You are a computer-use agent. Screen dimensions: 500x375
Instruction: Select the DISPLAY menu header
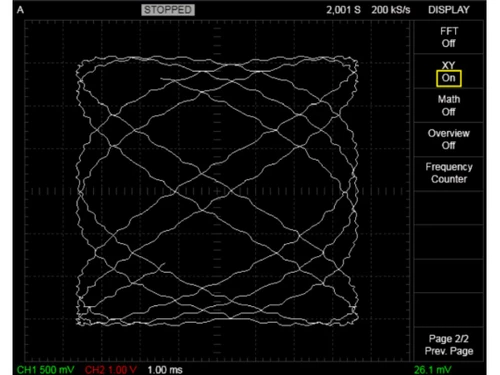449,10
